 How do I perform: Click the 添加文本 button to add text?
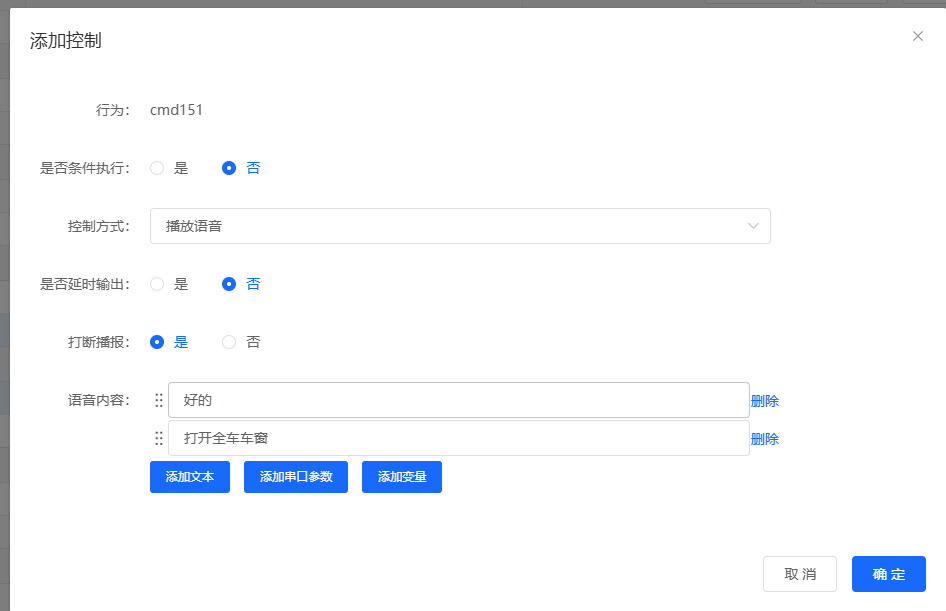click(189, 477)
